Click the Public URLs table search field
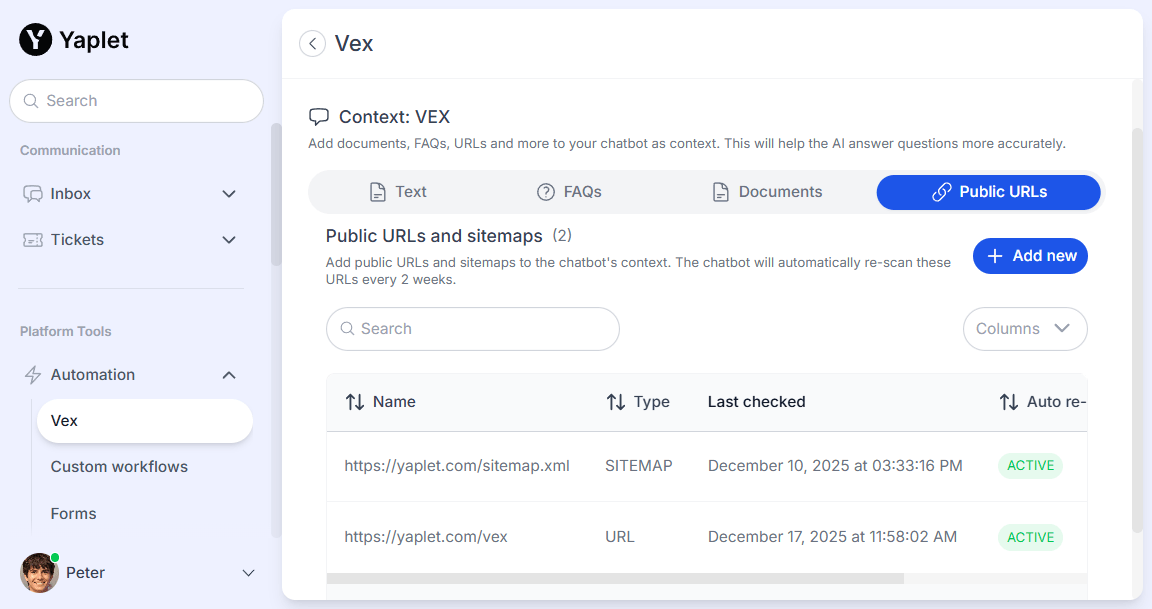This screenshot has height=609, width=1152. click(473, 329)
